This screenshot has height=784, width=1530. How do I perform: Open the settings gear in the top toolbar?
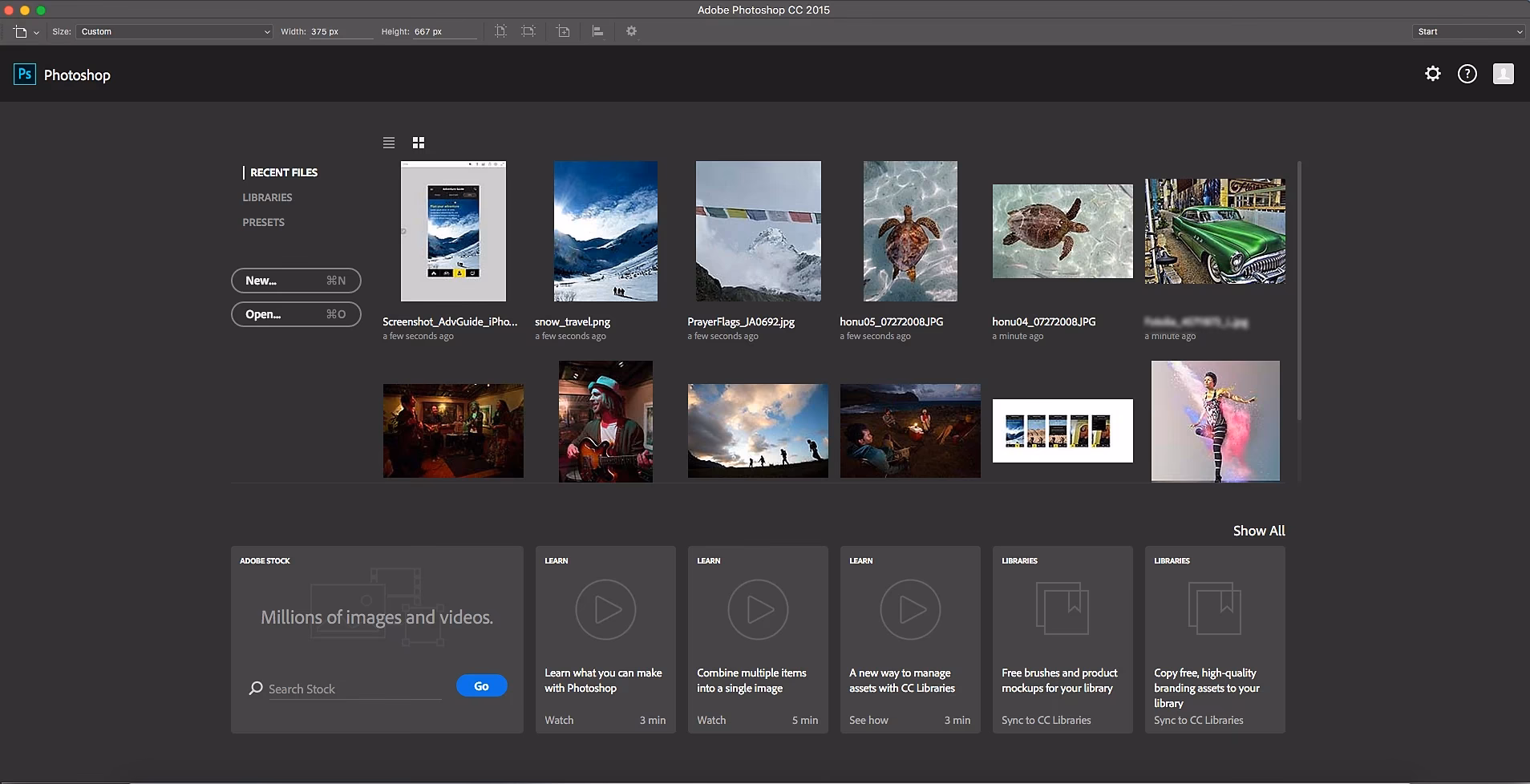pyautogui.click(x=631, y=30)
